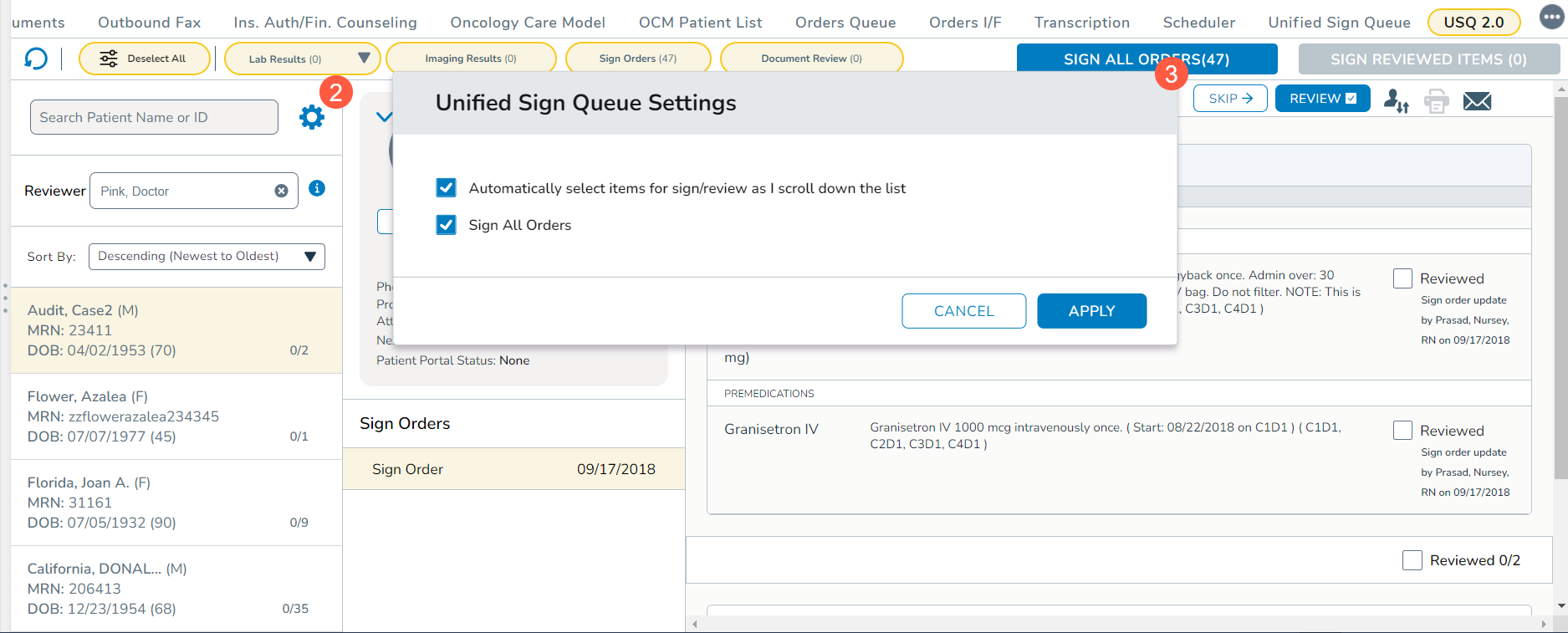Switch to the Scheduler tab
1568x633 pixels.
[x=1198, y=23]
